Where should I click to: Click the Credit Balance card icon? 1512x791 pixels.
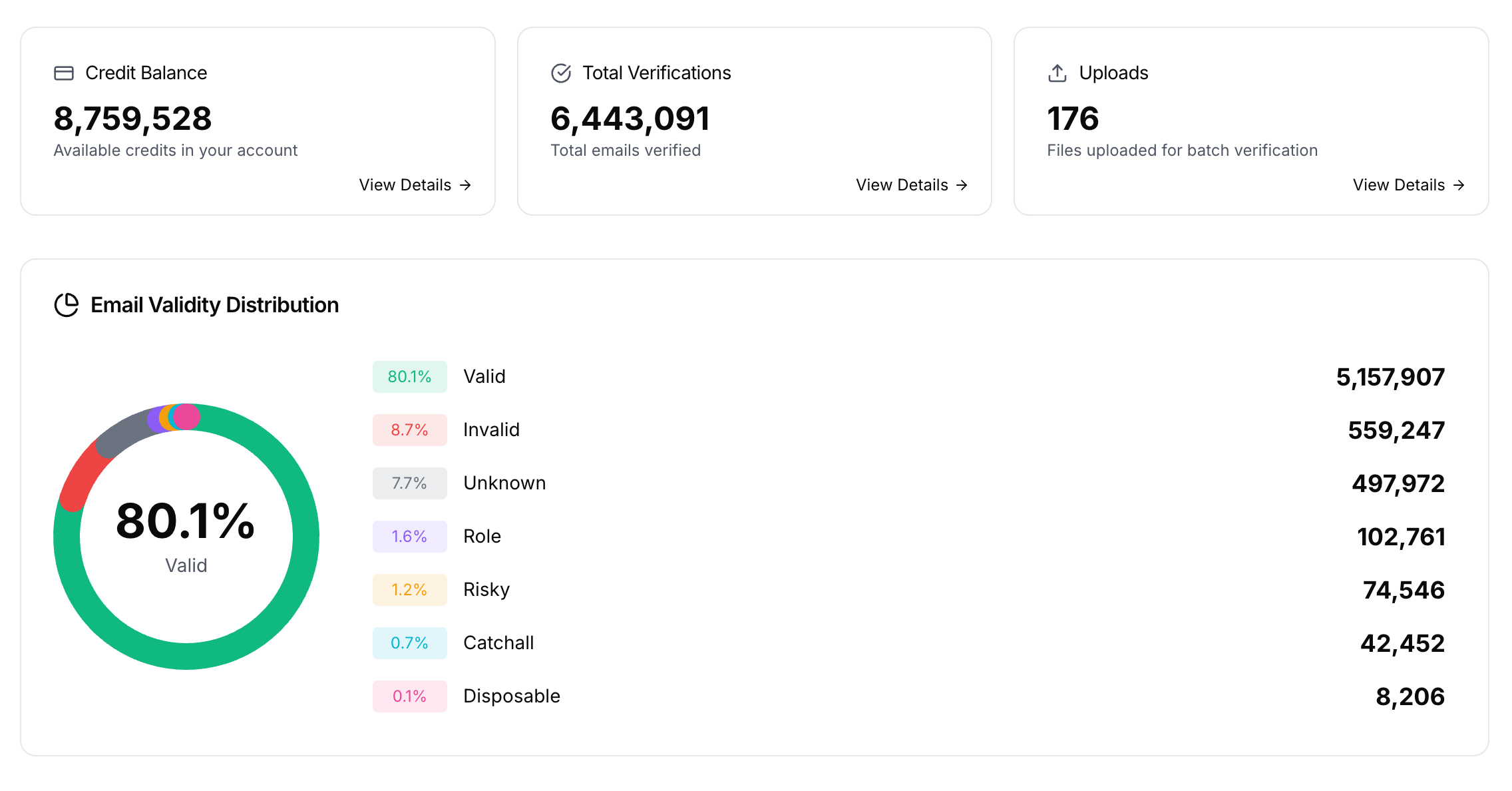64,73
